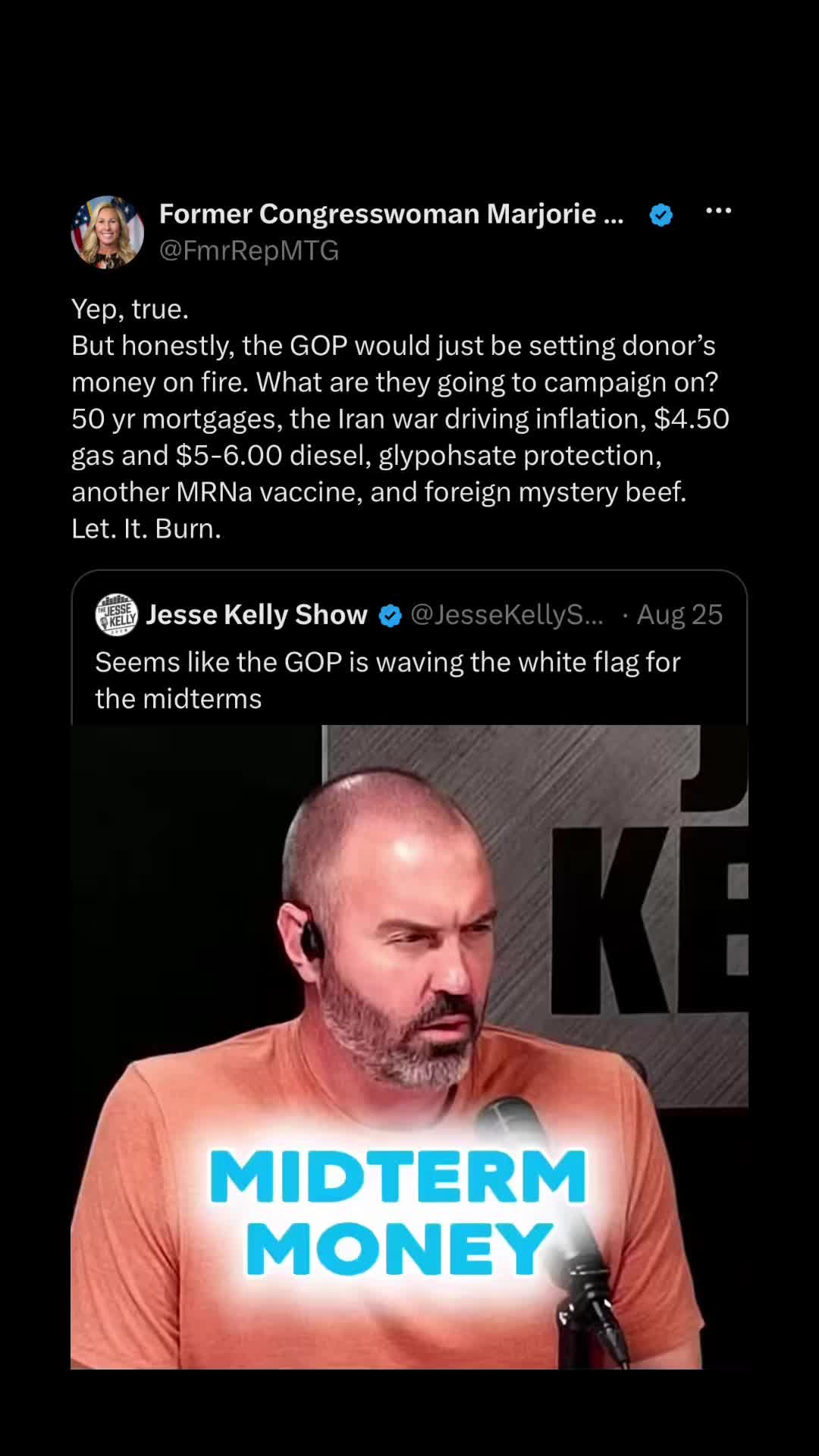
Task: Visit the @FmrRepMTG handle
Action: point(249,250)
